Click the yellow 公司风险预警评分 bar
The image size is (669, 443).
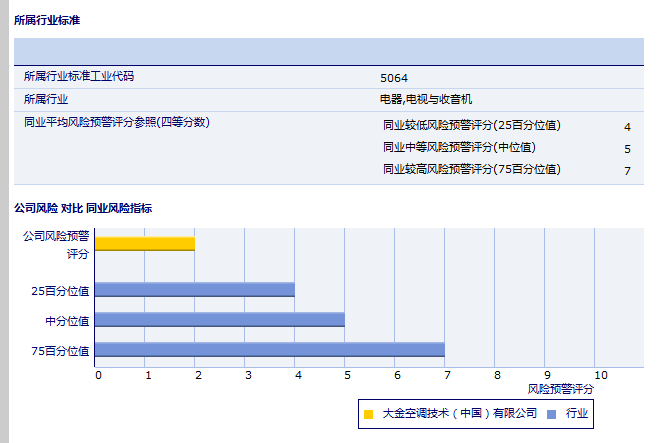[x=145, y=244]
